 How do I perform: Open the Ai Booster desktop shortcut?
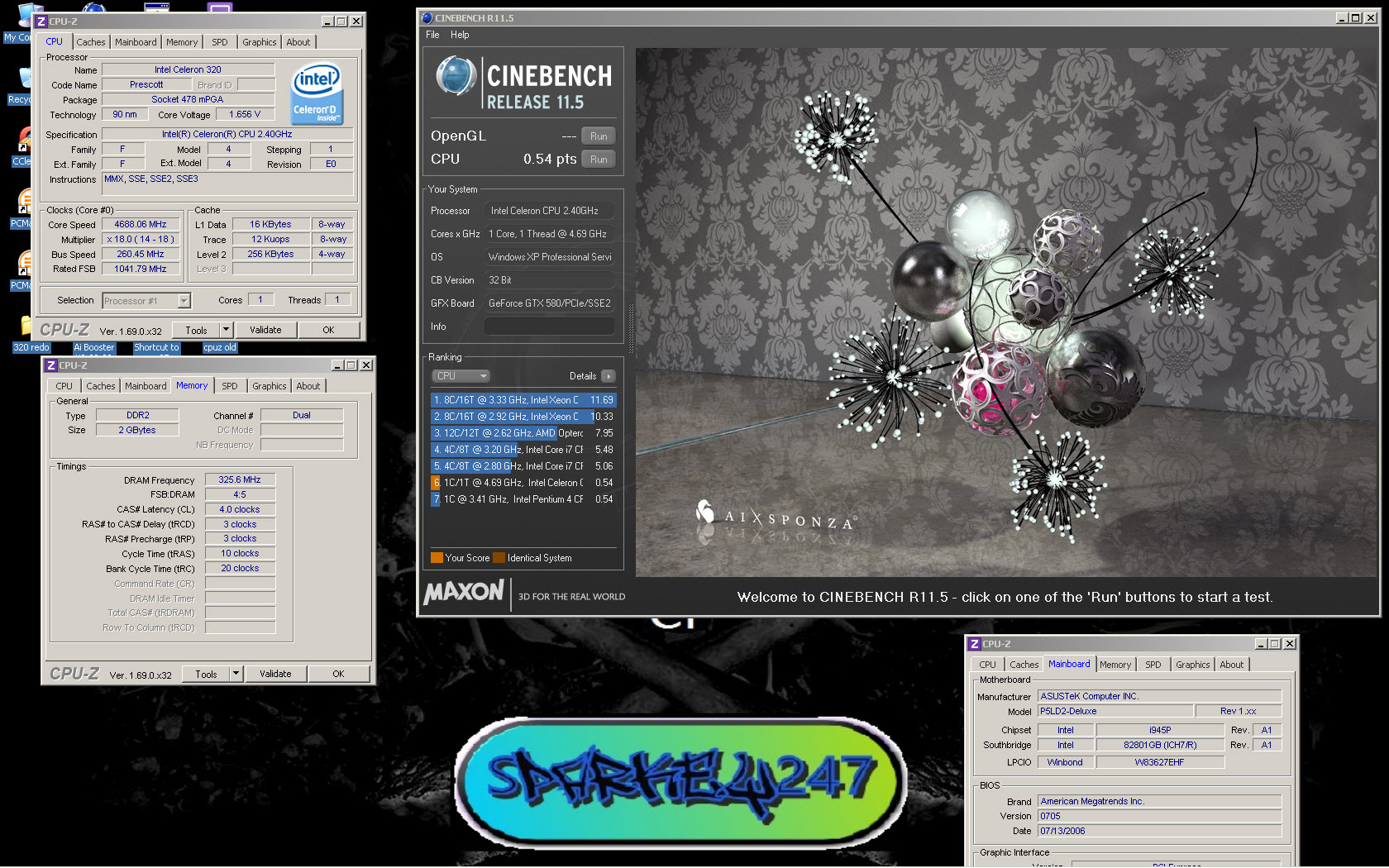[x=94, y=347]
